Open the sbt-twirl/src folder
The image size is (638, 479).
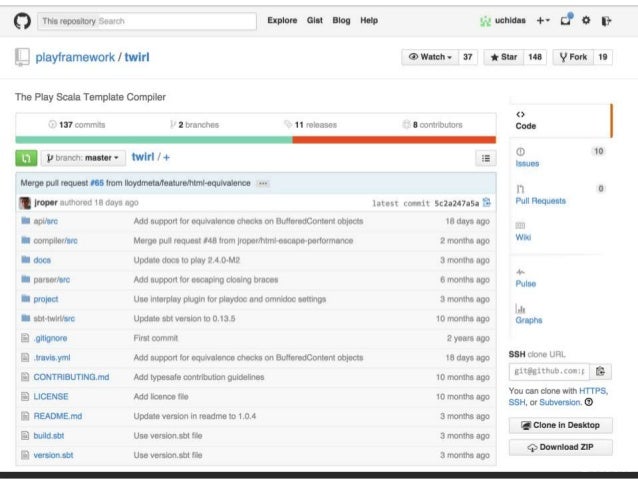(54, 319)
